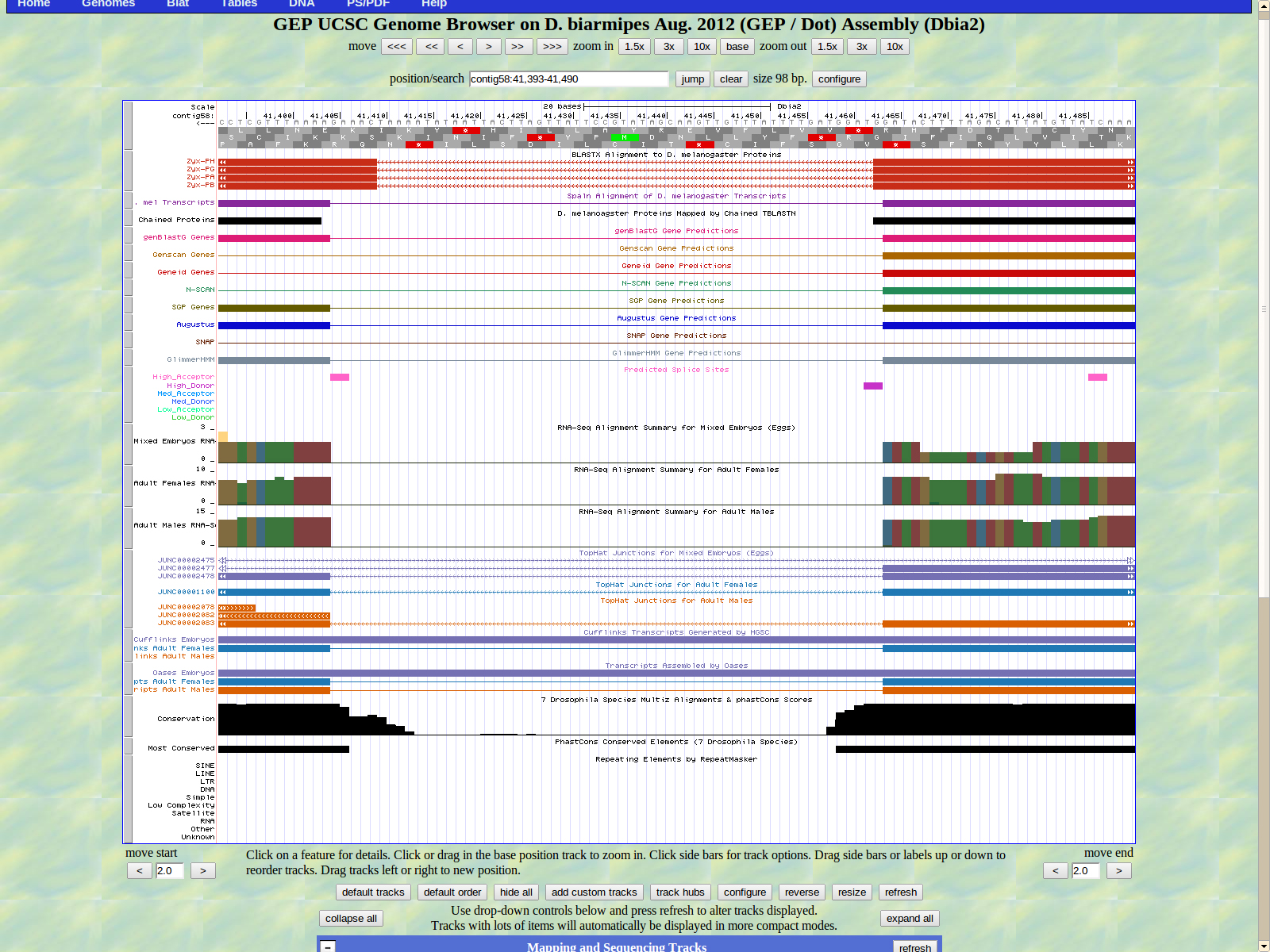This screenshot has height=952, width=1270.
Task: Click the move end right arrow button
Action: click(1119, 871)
